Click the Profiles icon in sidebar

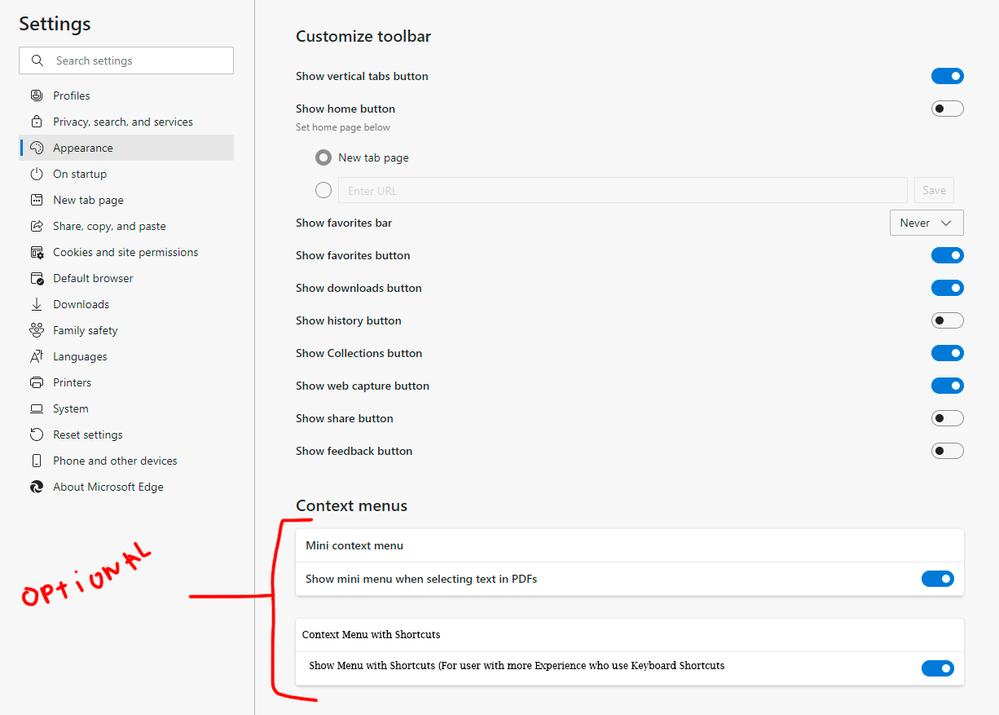pos(37,96)
